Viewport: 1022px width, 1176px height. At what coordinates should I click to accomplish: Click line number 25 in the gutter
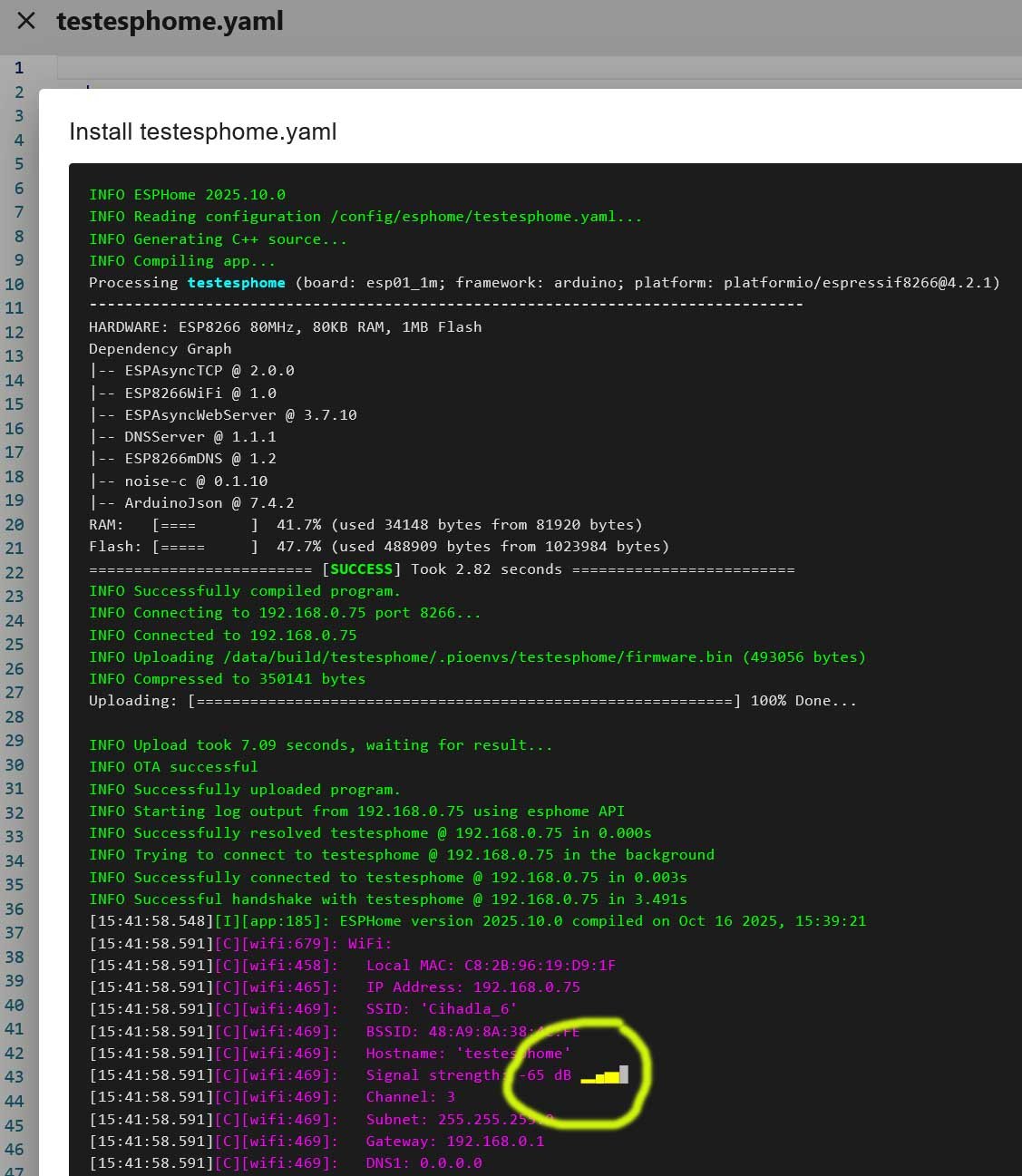pyautogui.click(x=15, y=645)
